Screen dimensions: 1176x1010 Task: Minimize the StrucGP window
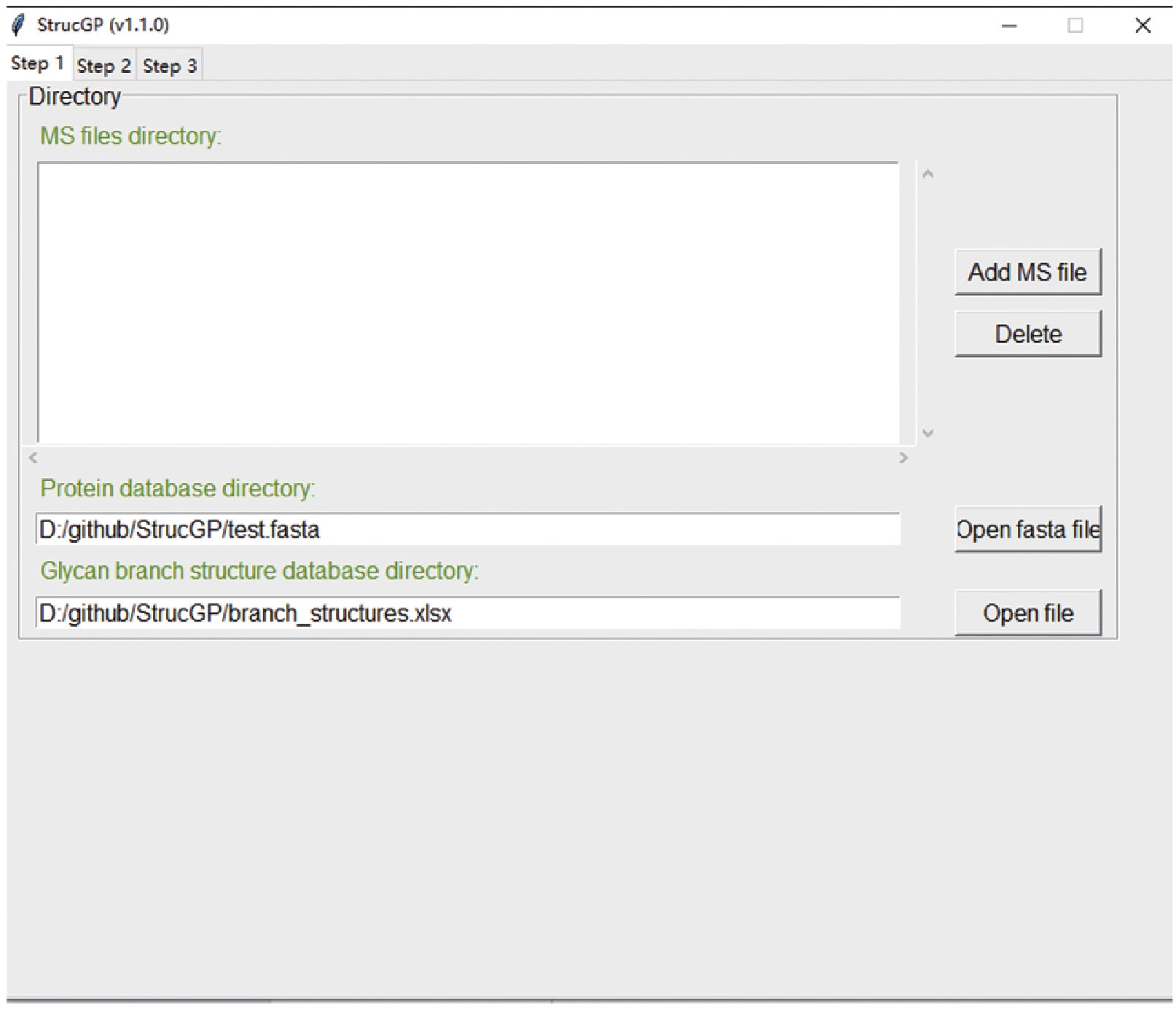coord(1009,26)
